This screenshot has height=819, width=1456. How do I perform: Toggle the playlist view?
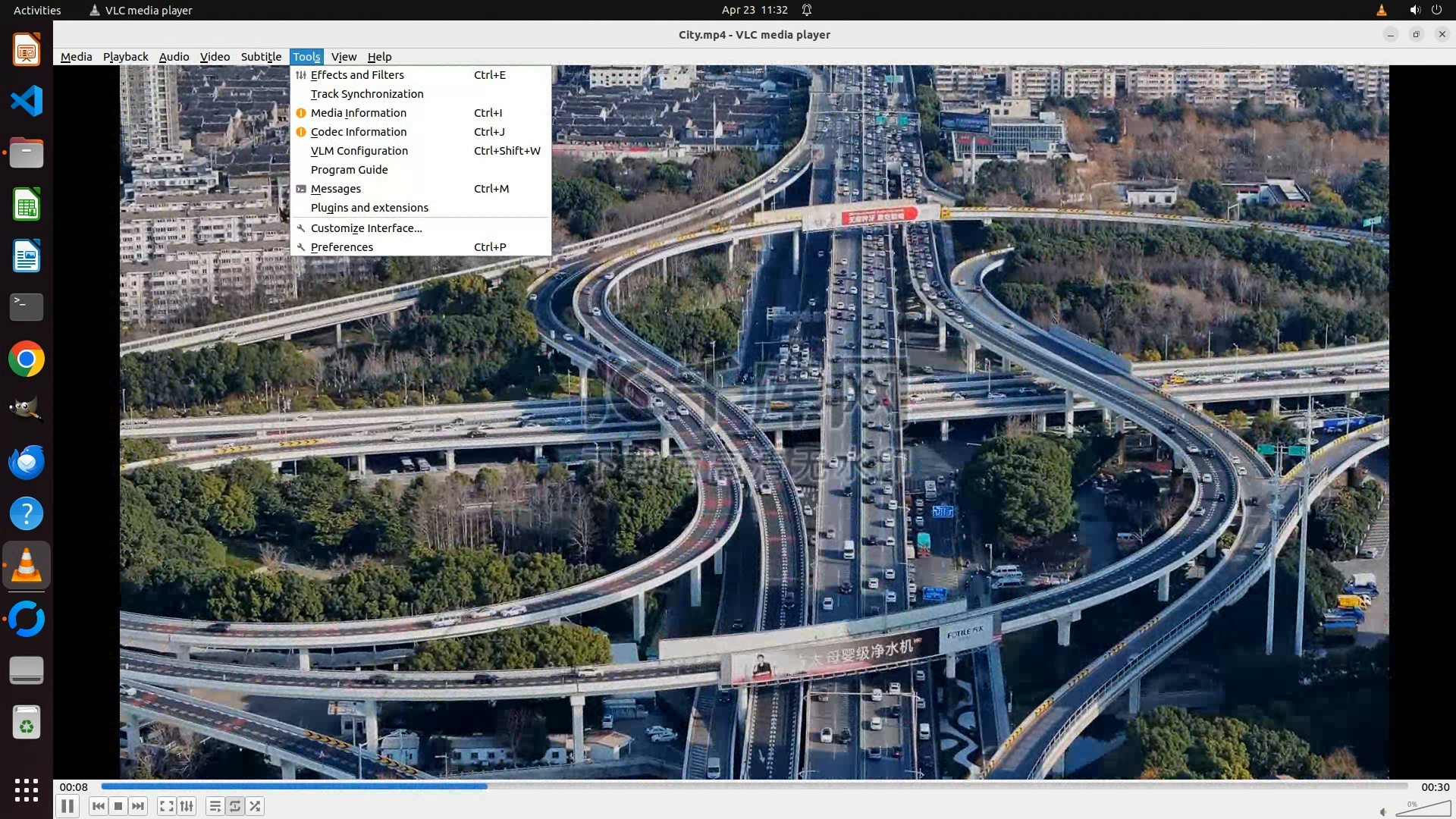(x=215, y=806)
